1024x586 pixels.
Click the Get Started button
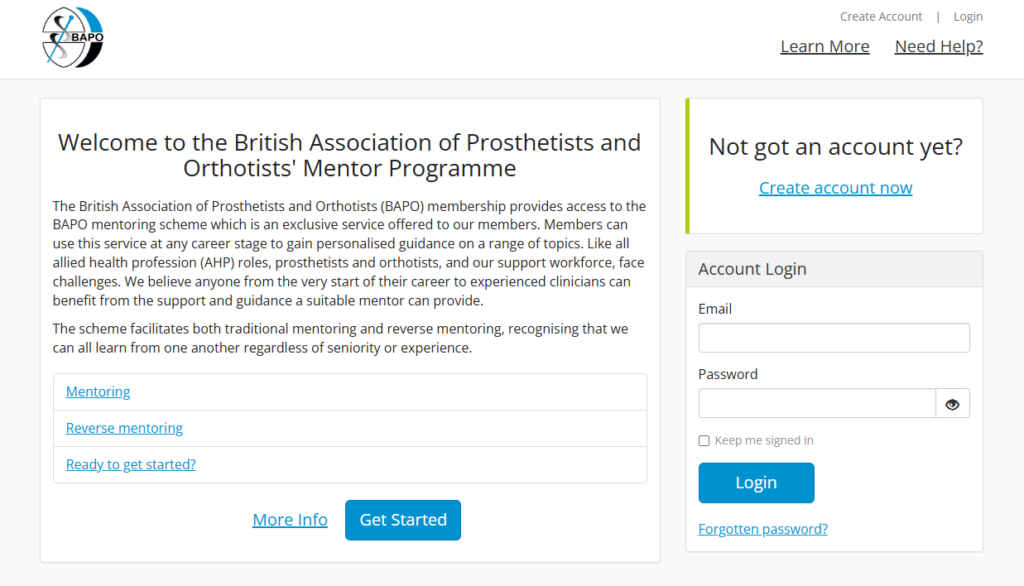point(403,520)
